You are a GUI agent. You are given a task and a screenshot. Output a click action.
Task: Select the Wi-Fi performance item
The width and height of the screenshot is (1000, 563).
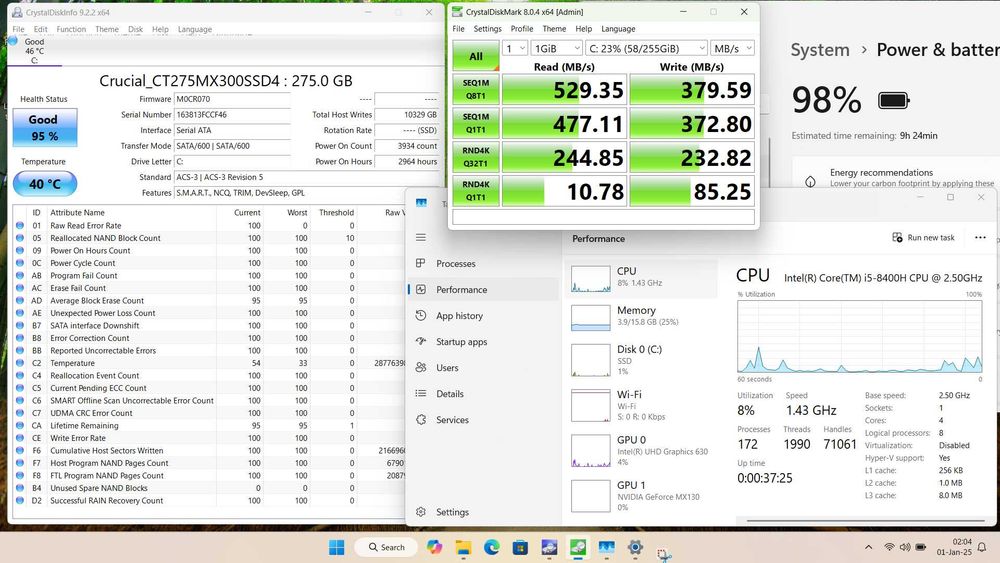[641, 404]
